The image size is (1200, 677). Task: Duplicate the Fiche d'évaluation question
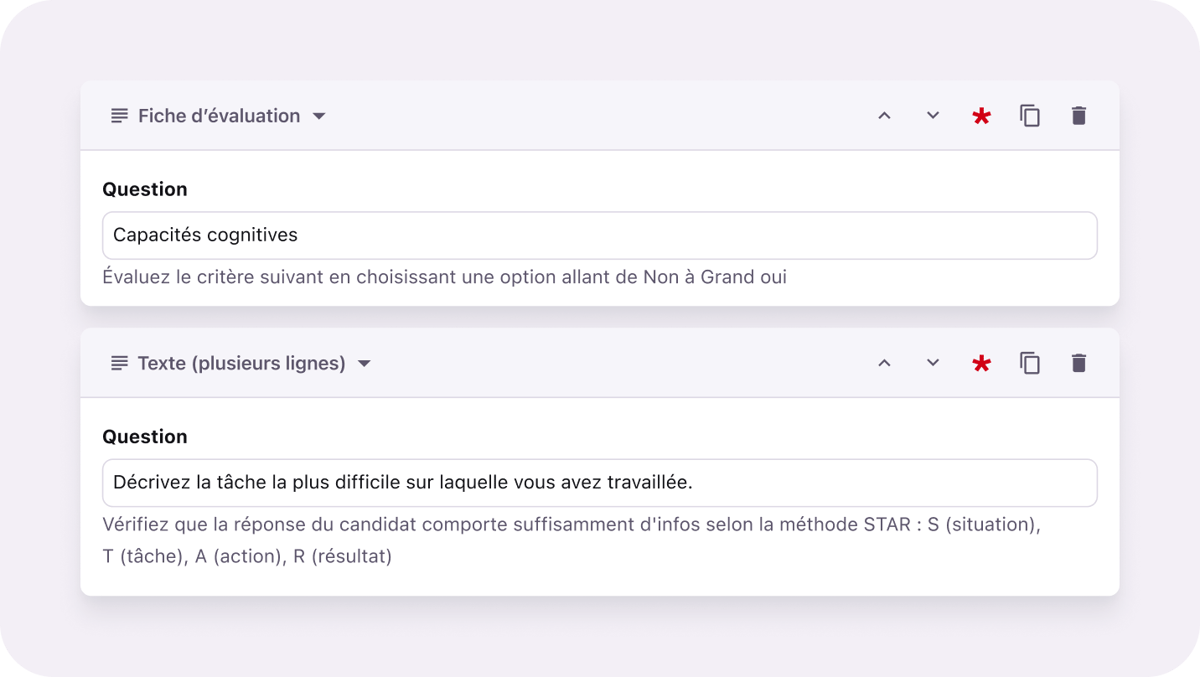(1030, 116)
